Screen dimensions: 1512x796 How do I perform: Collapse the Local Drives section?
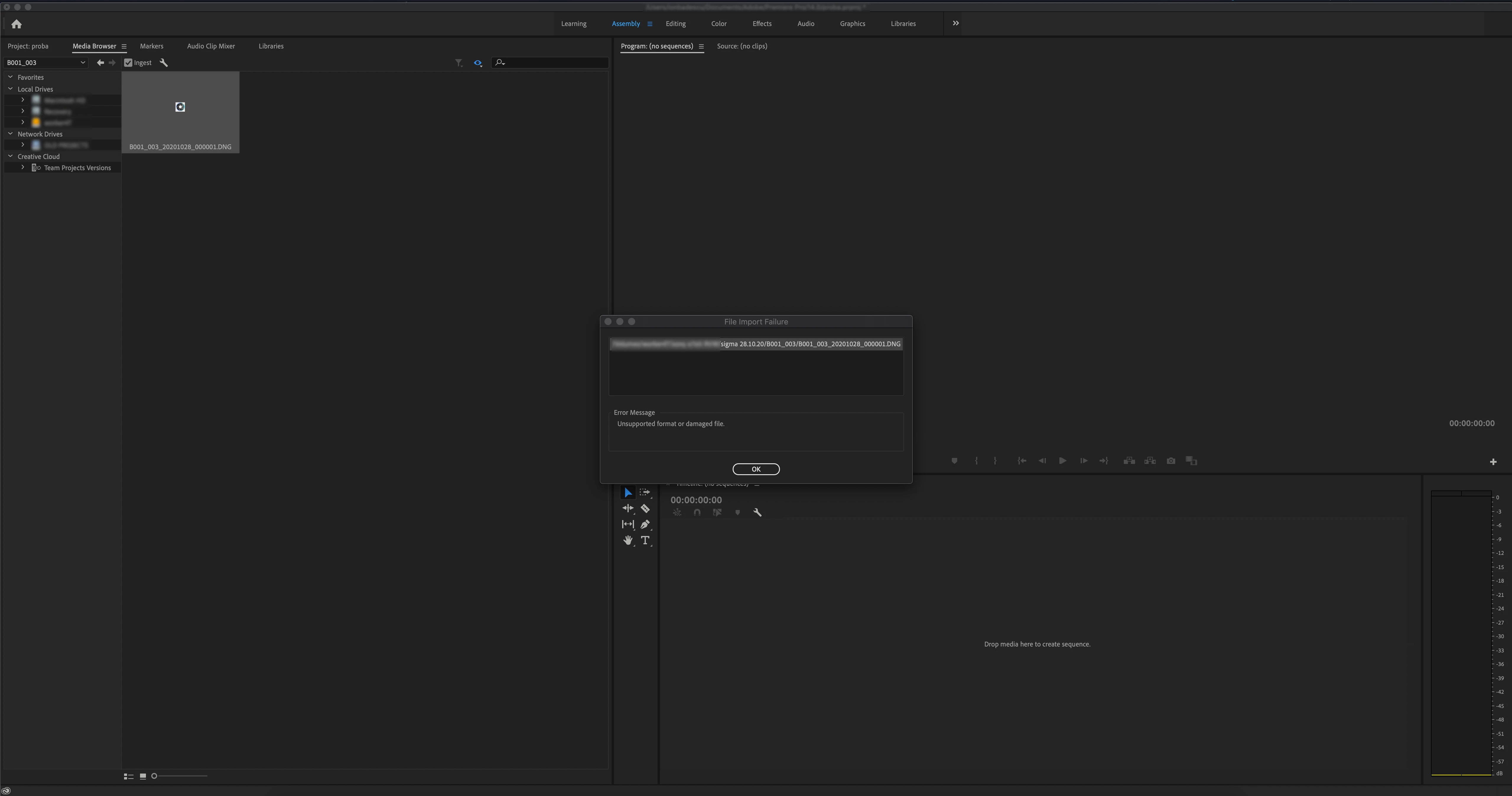pos(10,89)
